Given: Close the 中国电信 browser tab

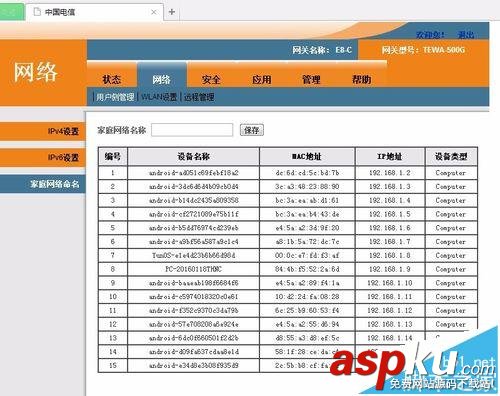Looking at the screenshot, I should click(154, 12).
